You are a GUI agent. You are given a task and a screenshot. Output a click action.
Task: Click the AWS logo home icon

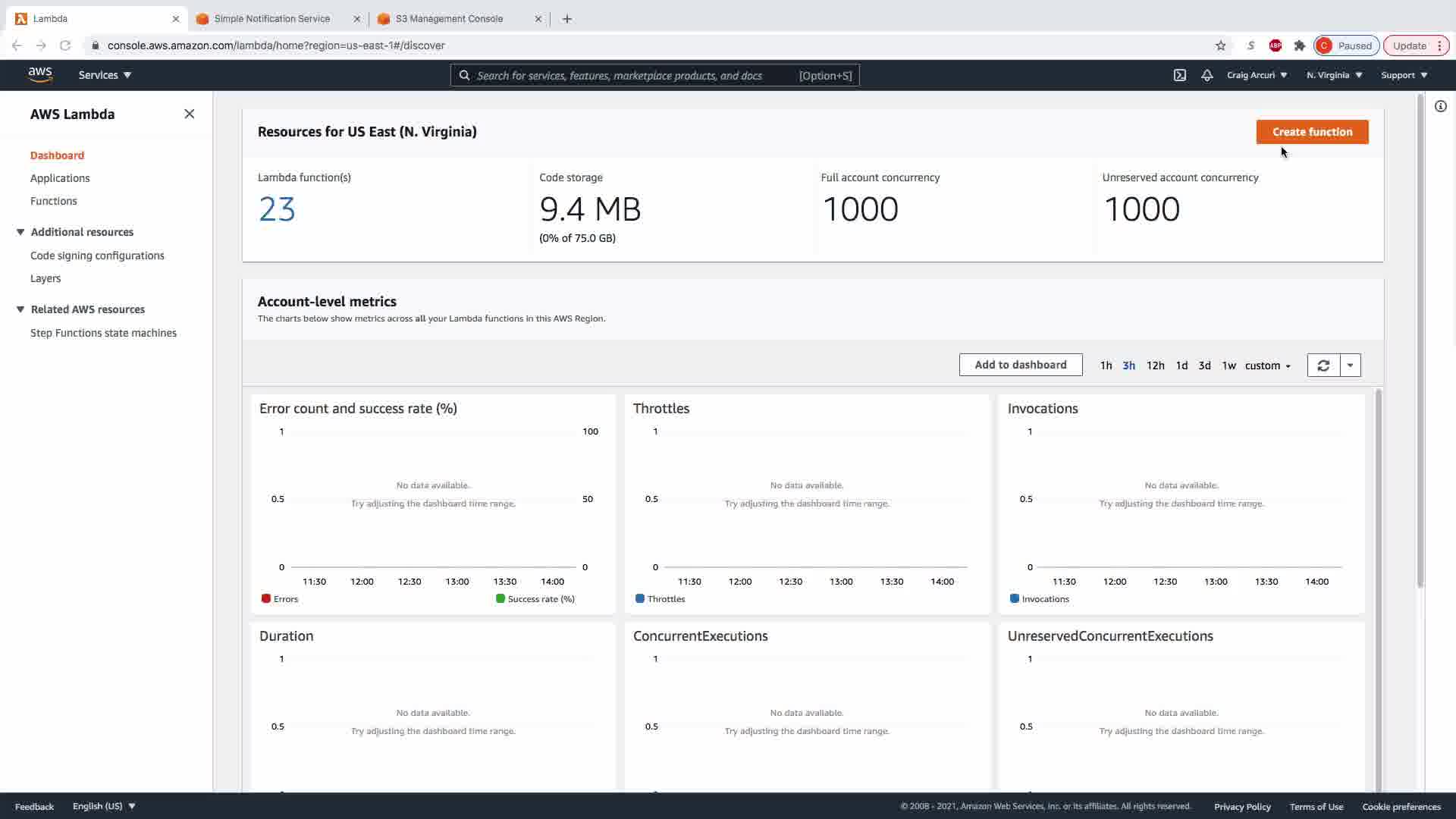pyautogui.click(x=40, y=74)
